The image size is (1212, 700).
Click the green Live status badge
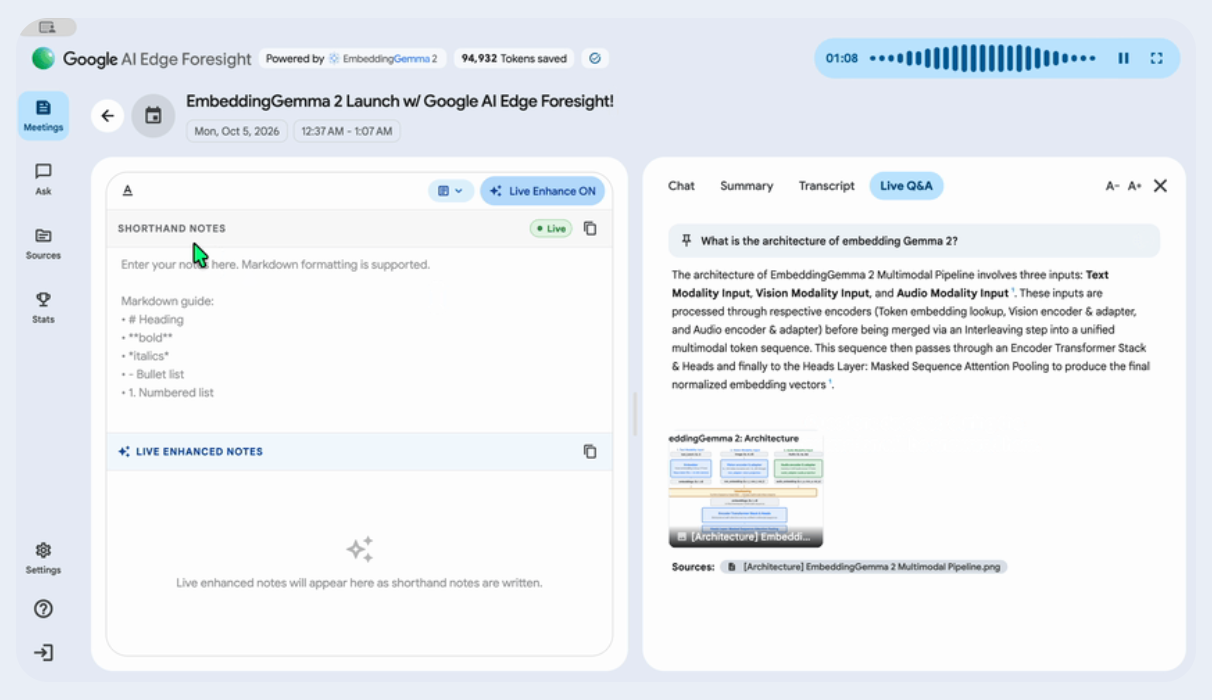(551, 229)
